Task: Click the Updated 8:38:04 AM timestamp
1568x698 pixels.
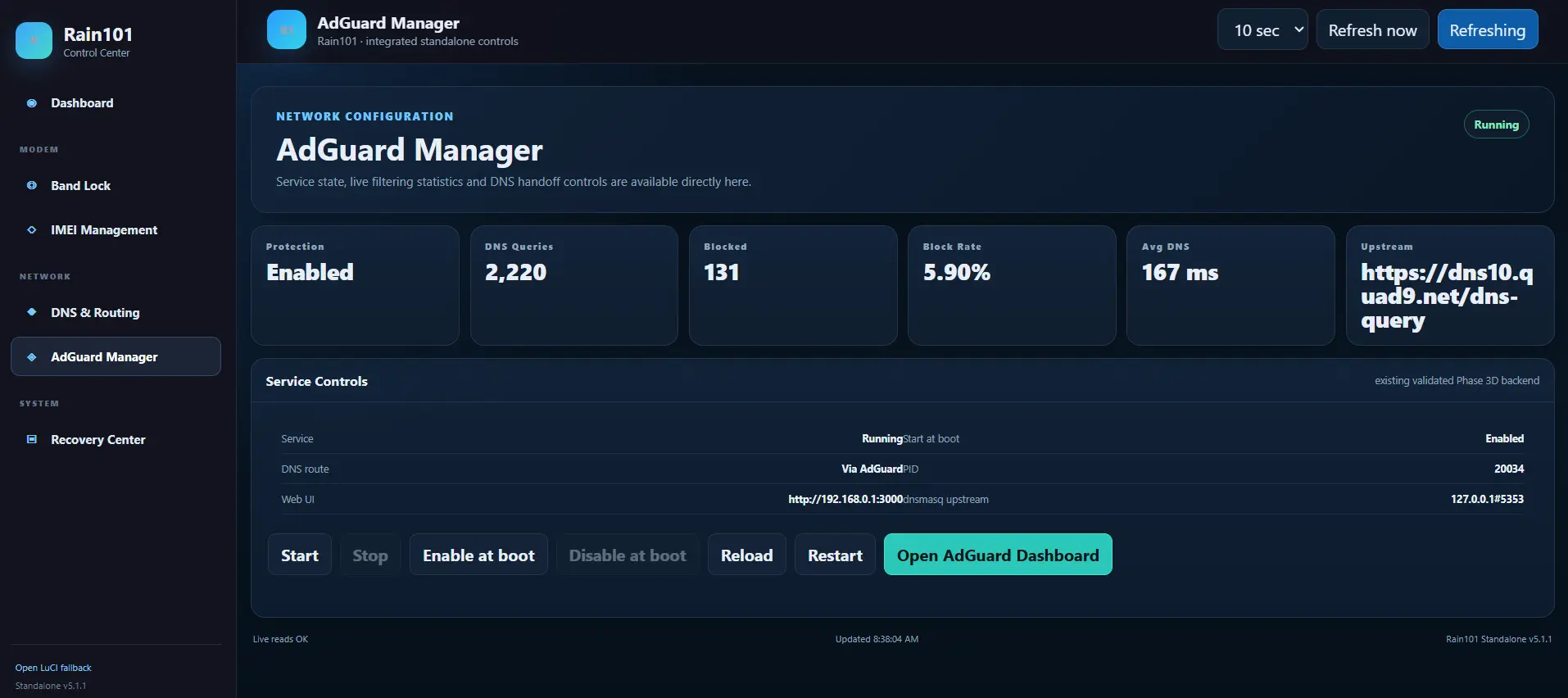Action: [877, 639]
